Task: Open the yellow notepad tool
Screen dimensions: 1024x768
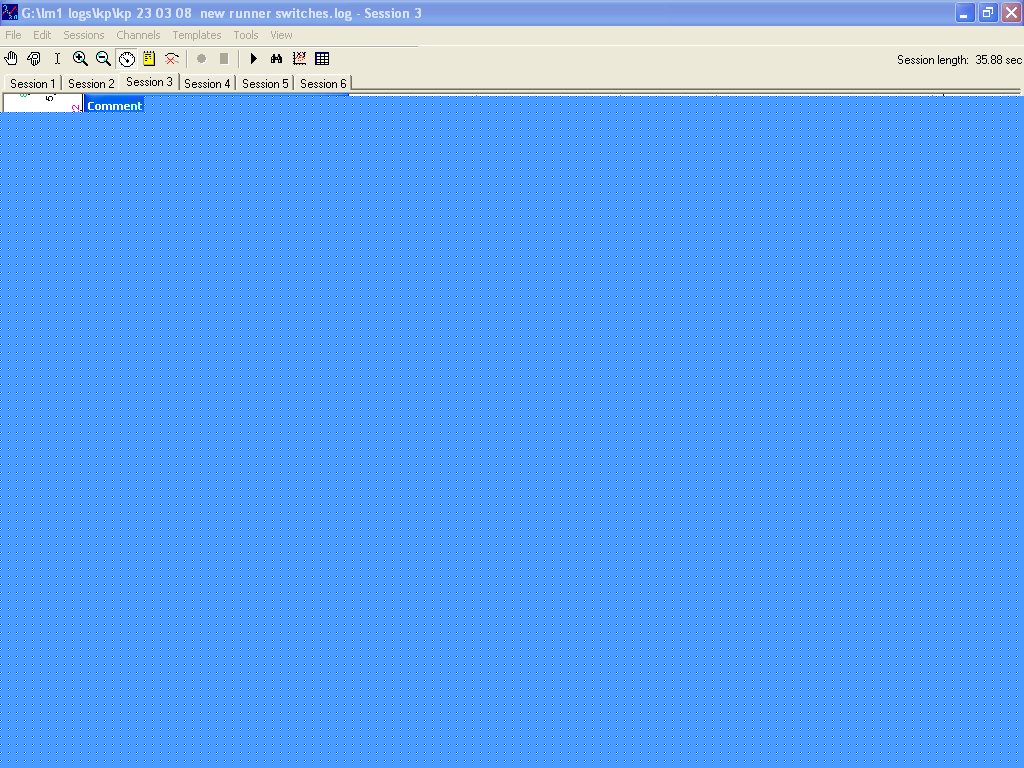Action: pos(149,59)
